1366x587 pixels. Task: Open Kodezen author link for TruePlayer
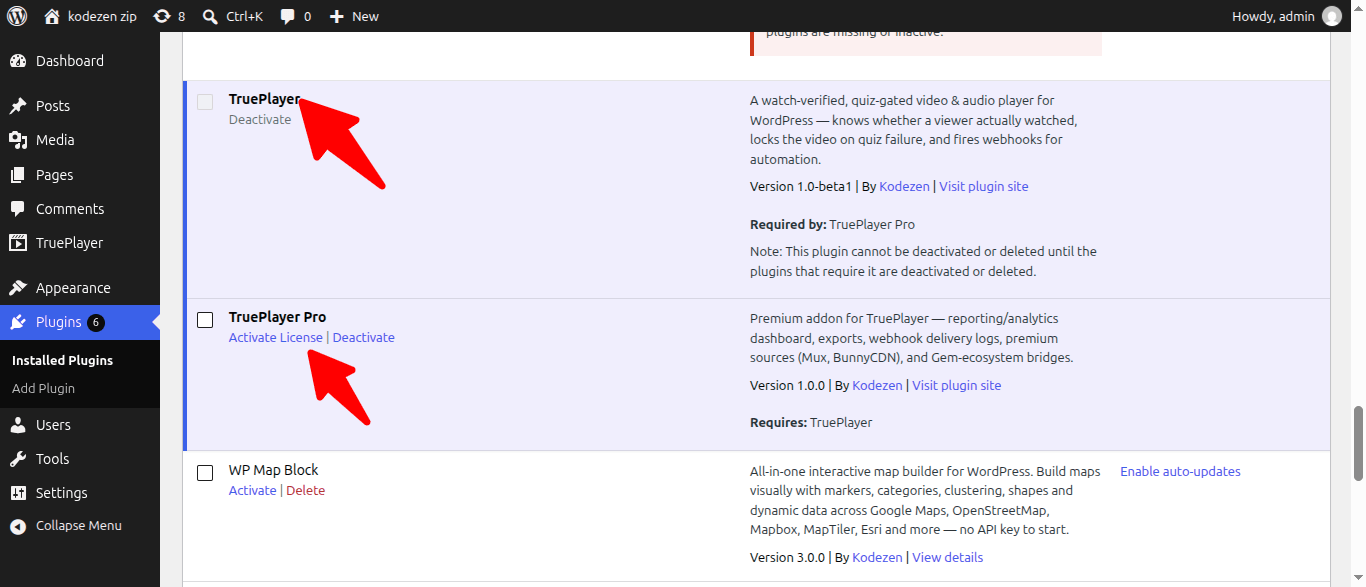[x=905, y=186]
